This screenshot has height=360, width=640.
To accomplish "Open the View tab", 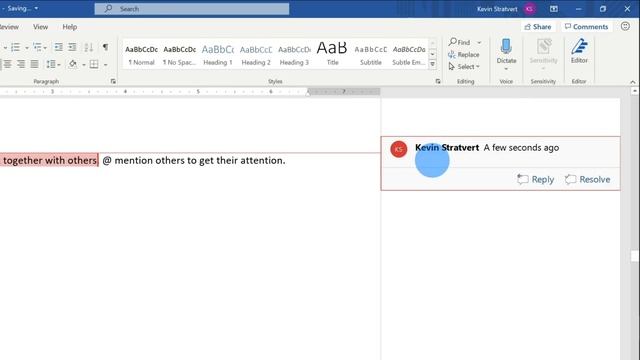I will coord(40,27).
